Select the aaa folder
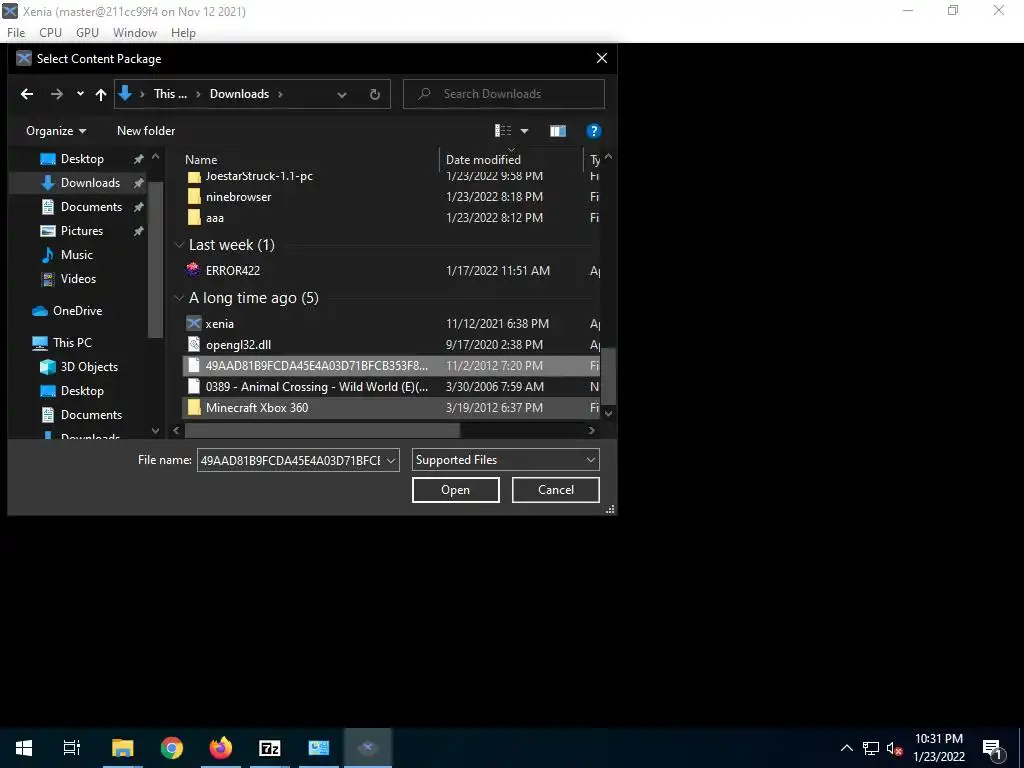Screen dimensions: 1024x768 pyautogui.click(x=215, y=217)
